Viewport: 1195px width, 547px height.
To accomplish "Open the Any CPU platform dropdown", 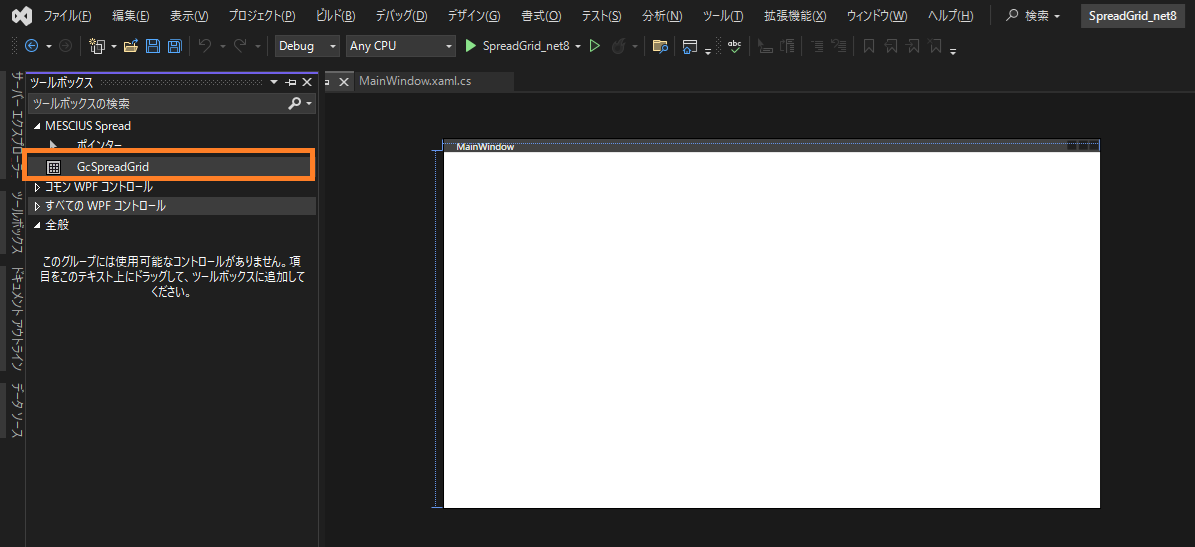I will (x=400, y=46).
